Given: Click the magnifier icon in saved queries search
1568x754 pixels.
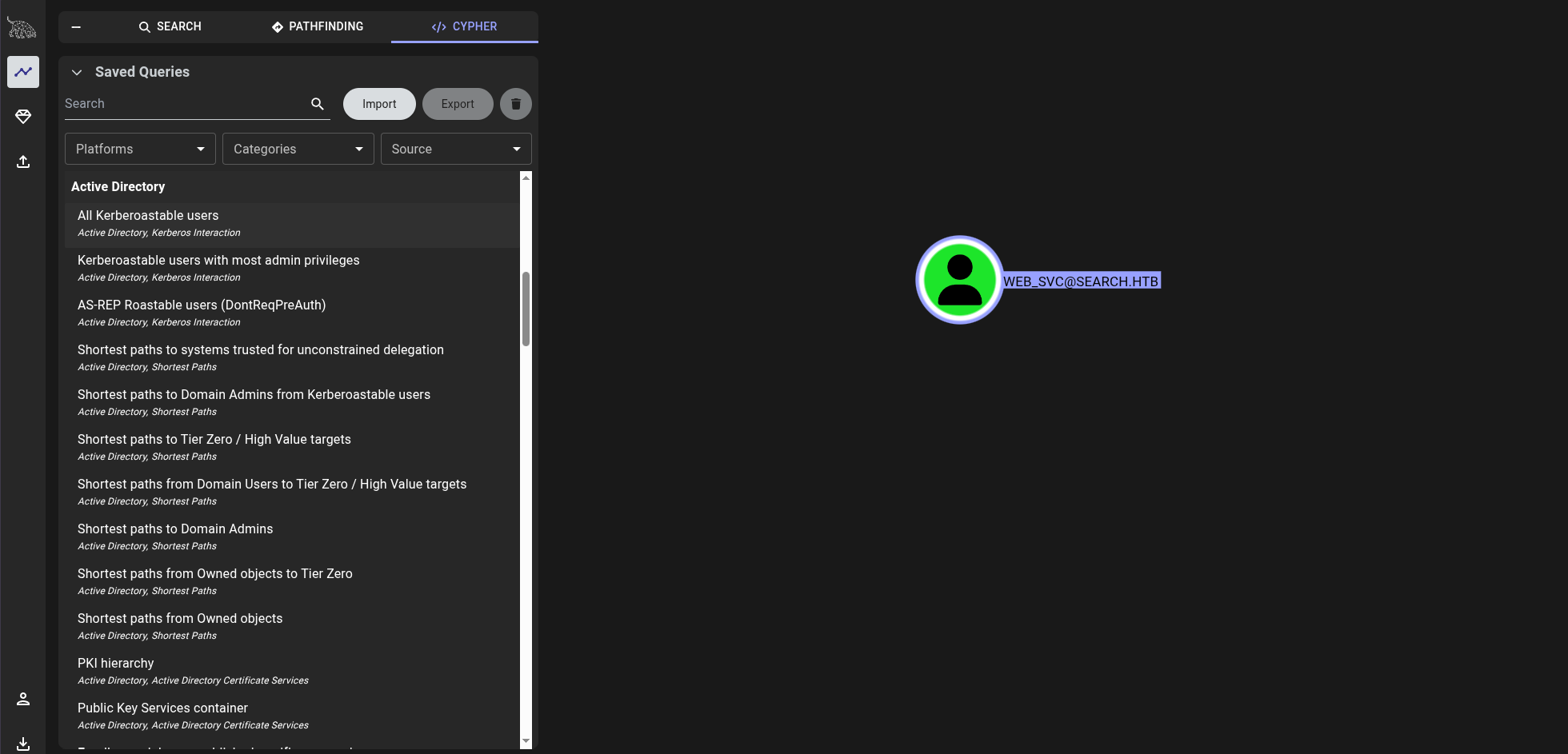Looking at the screenshot, I should (x=318, y=104).
